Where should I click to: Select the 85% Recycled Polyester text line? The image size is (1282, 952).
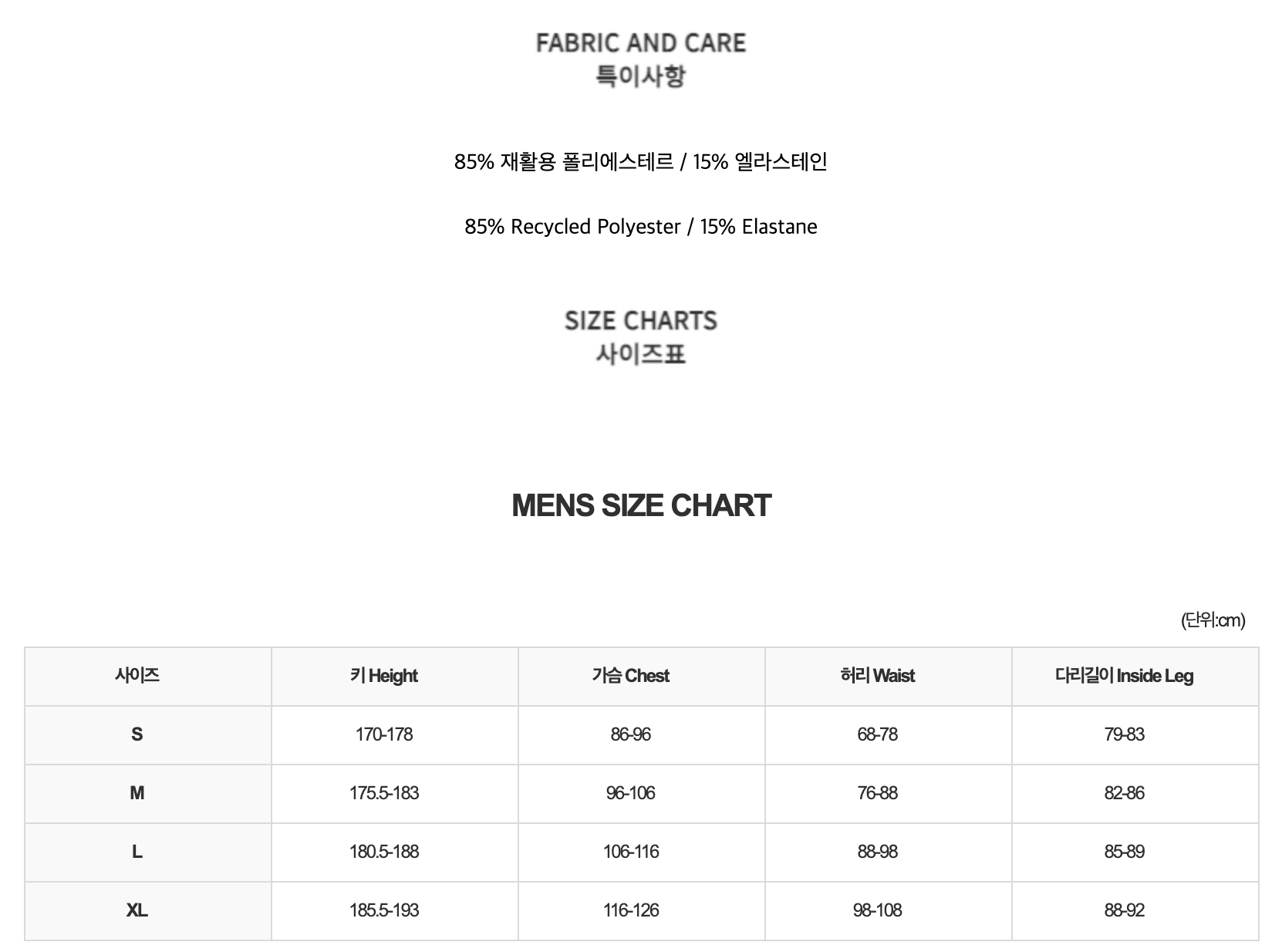[641, 227]
